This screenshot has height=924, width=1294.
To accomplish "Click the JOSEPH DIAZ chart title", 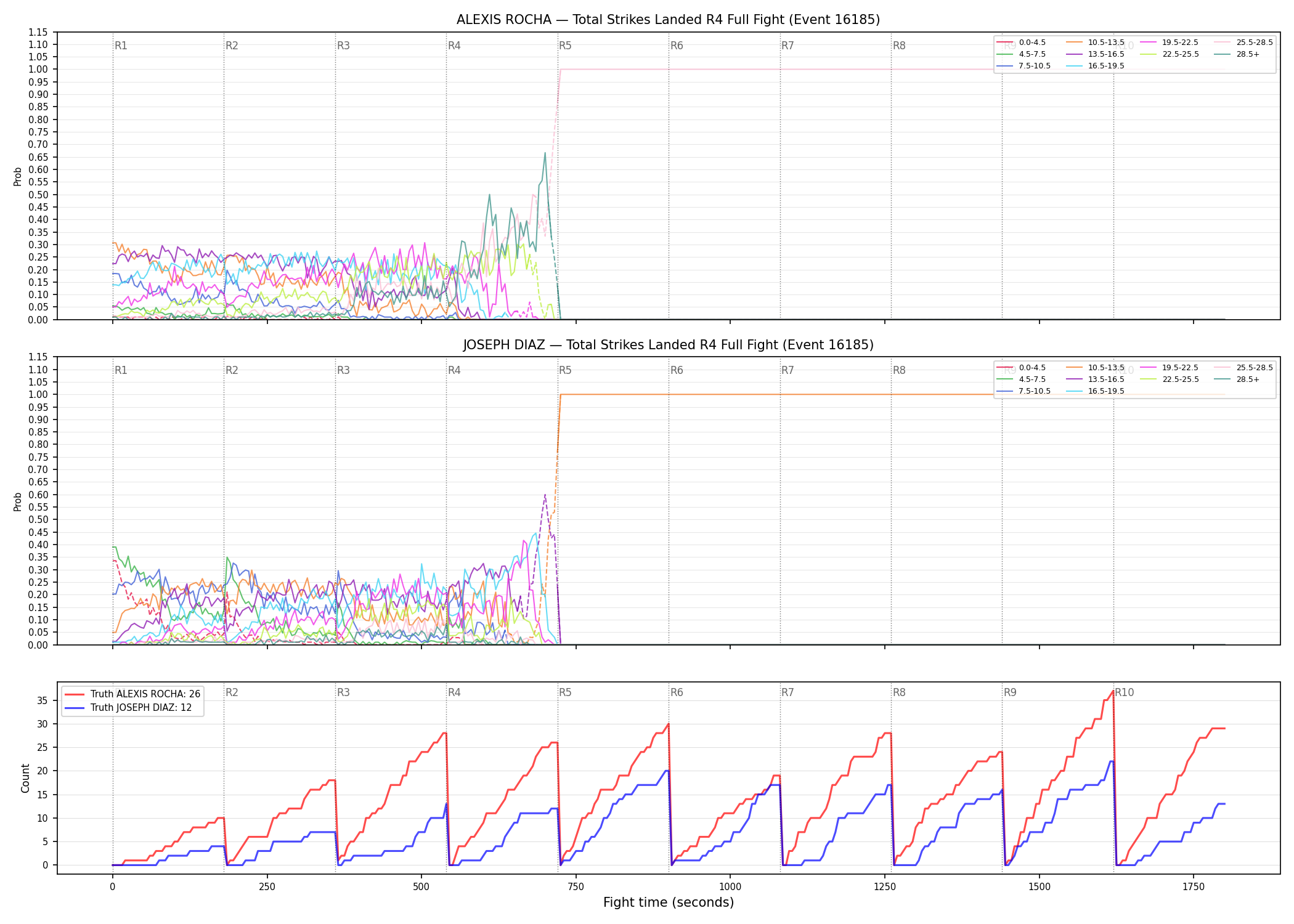I will click(668, 345).
